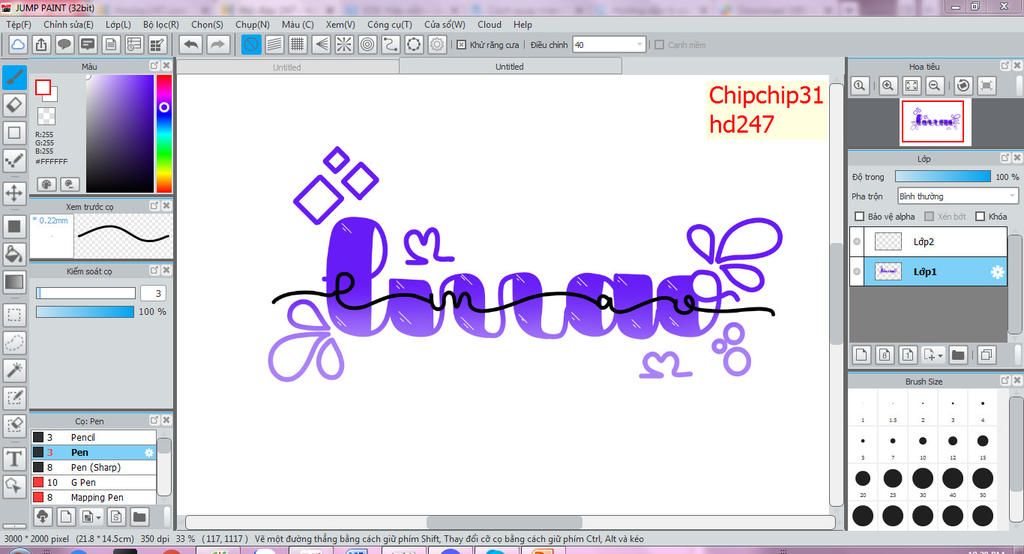1024x554 pixels.
Task: Fit canvas to window in Navigator
Action: pos(912,85)
